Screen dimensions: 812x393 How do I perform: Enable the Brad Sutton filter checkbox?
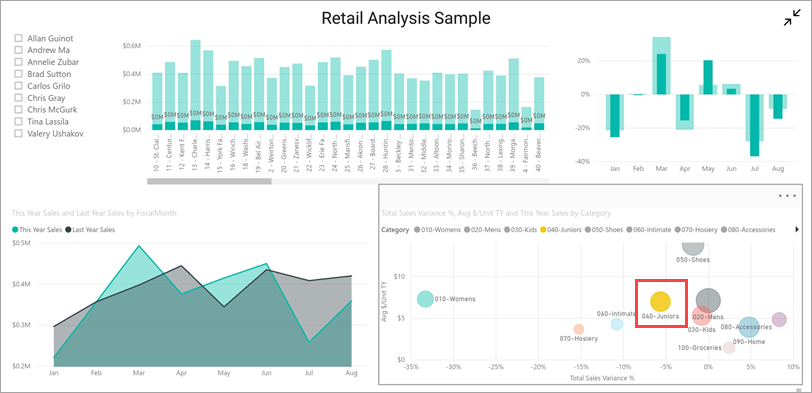[x=19, y=74]
